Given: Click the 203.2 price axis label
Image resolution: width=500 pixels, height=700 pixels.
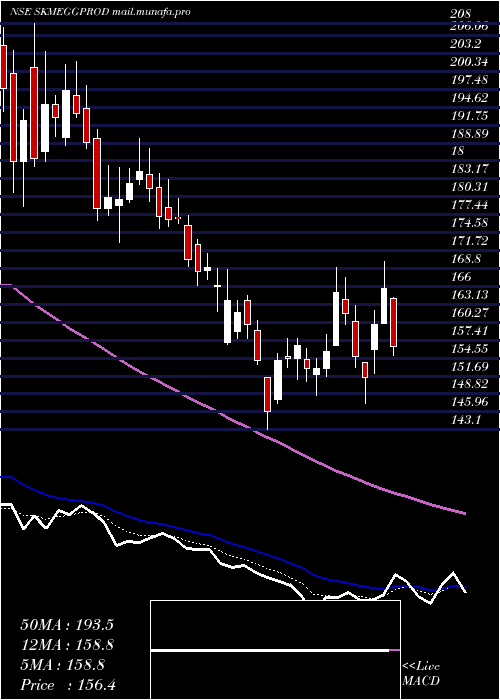Looking at the screenshot, I should click(x=467, y=44).
